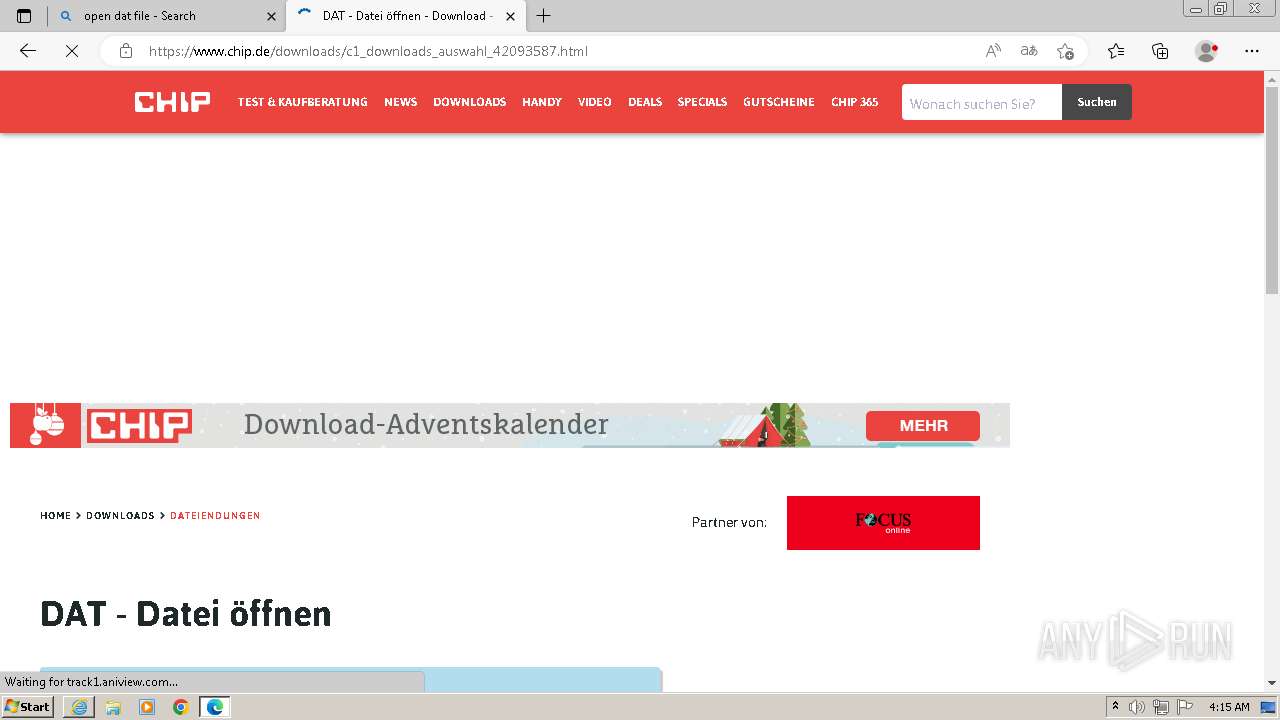Click the translate page icon
Image resolution: width=1280 pixels, height=720 pixels.
coord(1029,51)
